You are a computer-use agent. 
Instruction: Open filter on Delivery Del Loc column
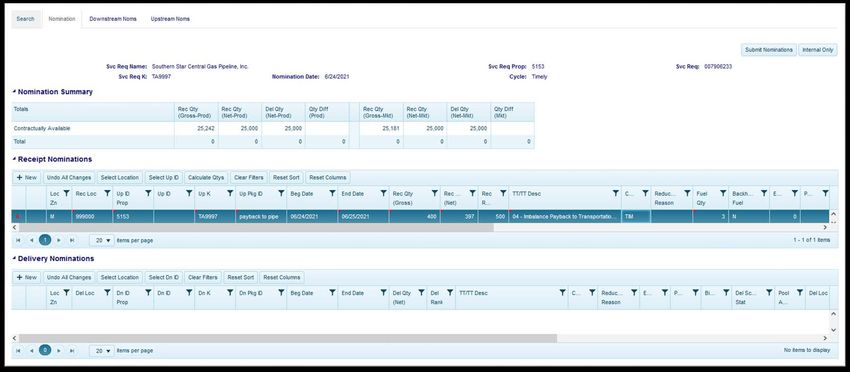[107, 292]
